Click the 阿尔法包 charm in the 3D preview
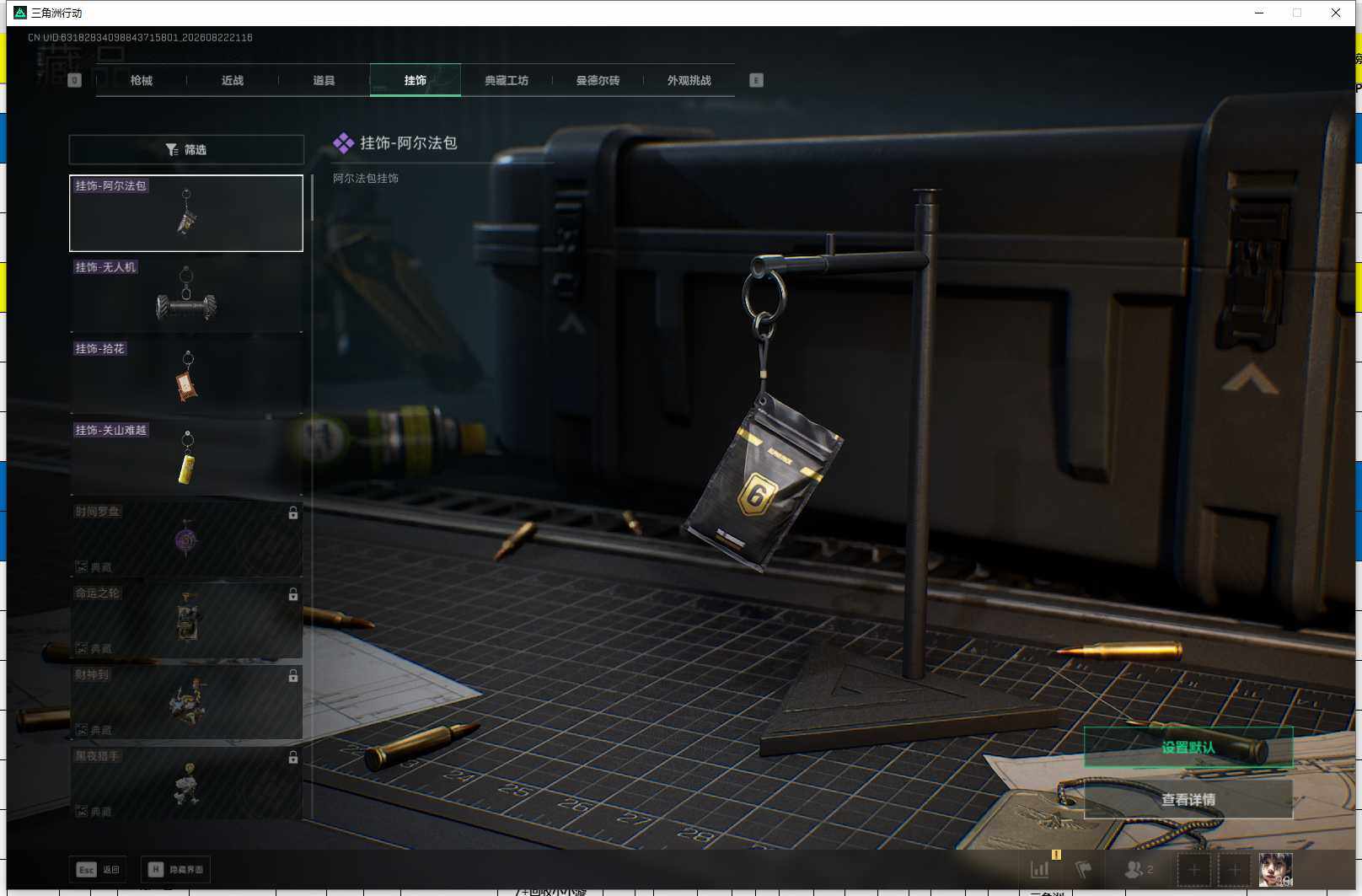Viewport: 1362px width, 896px height. (764, 483)
